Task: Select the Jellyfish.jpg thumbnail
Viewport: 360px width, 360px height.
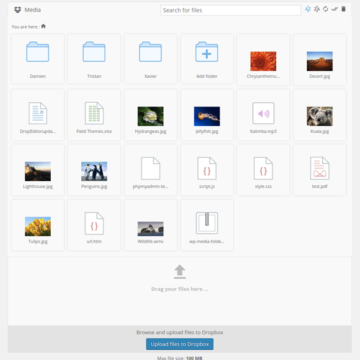Action: (207, 116)
